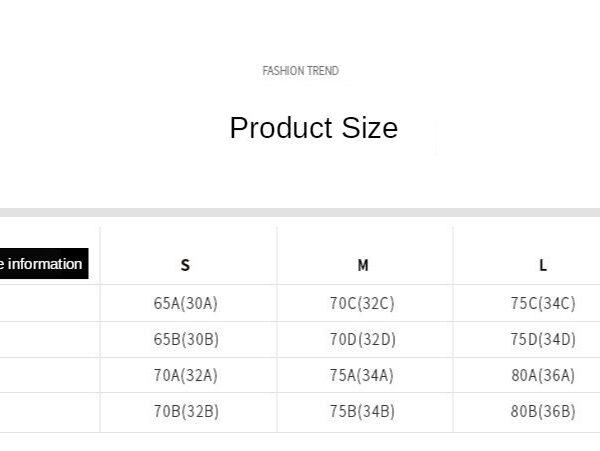Screen dimensions: 600x451
Task: Select the 70C(32C) size cell
Action: point(362,303)
